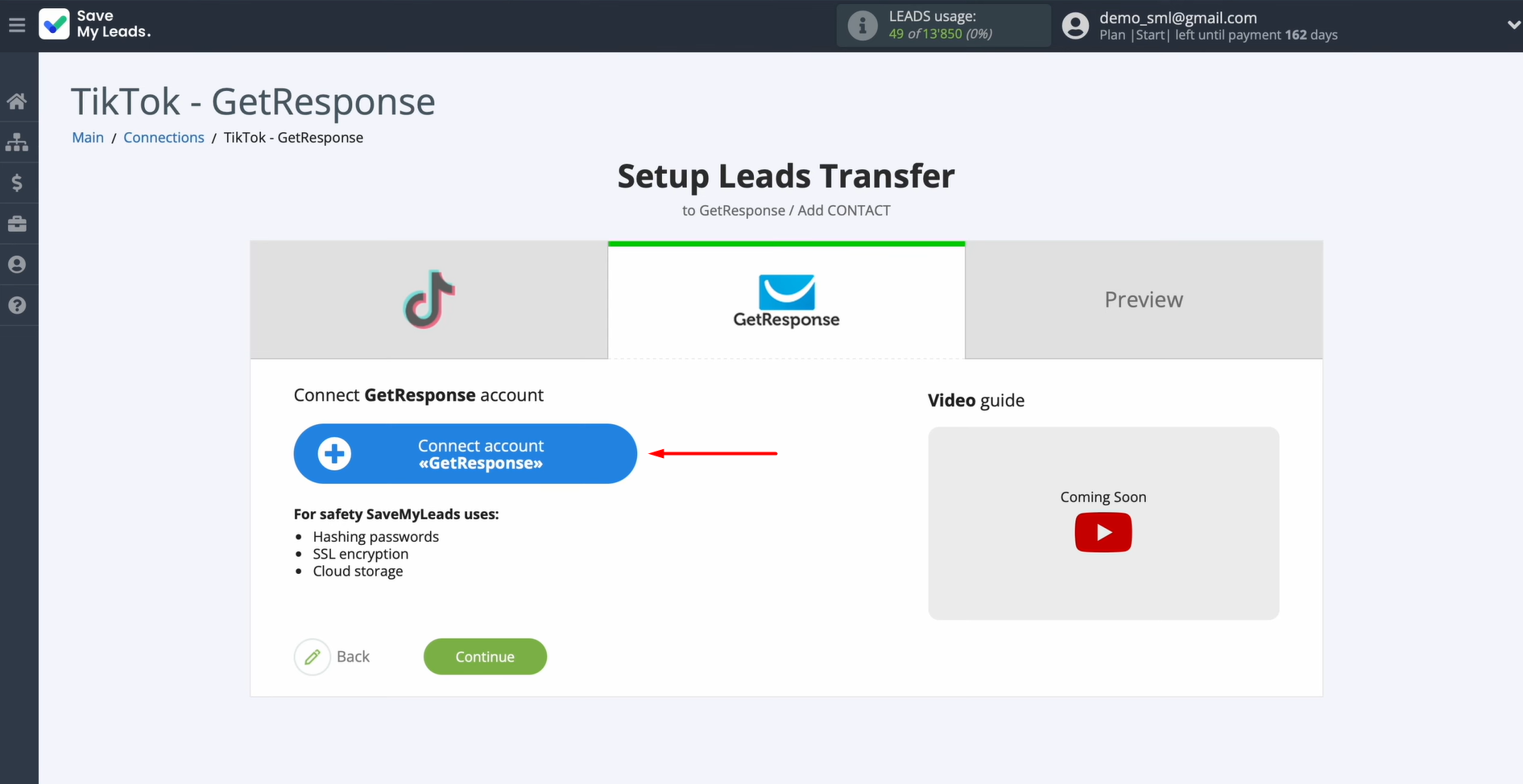Open the hamburger menu icon

tap(18, 24)
